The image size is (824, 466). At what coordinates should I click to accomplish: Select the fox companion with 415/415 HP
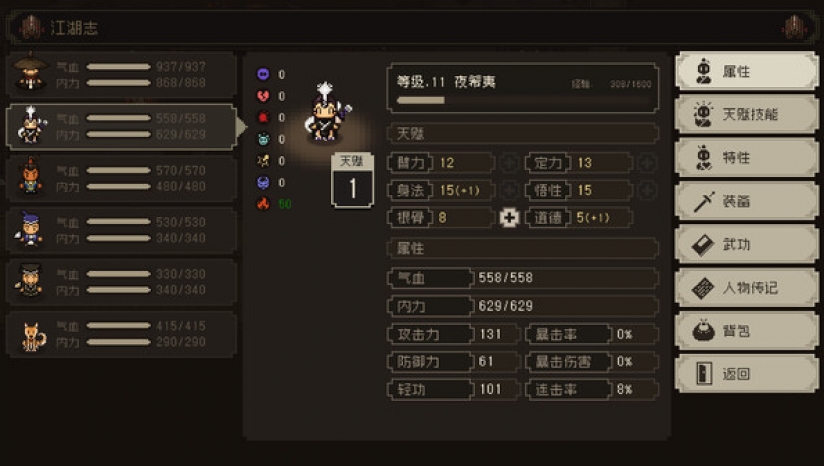(121, 334)
